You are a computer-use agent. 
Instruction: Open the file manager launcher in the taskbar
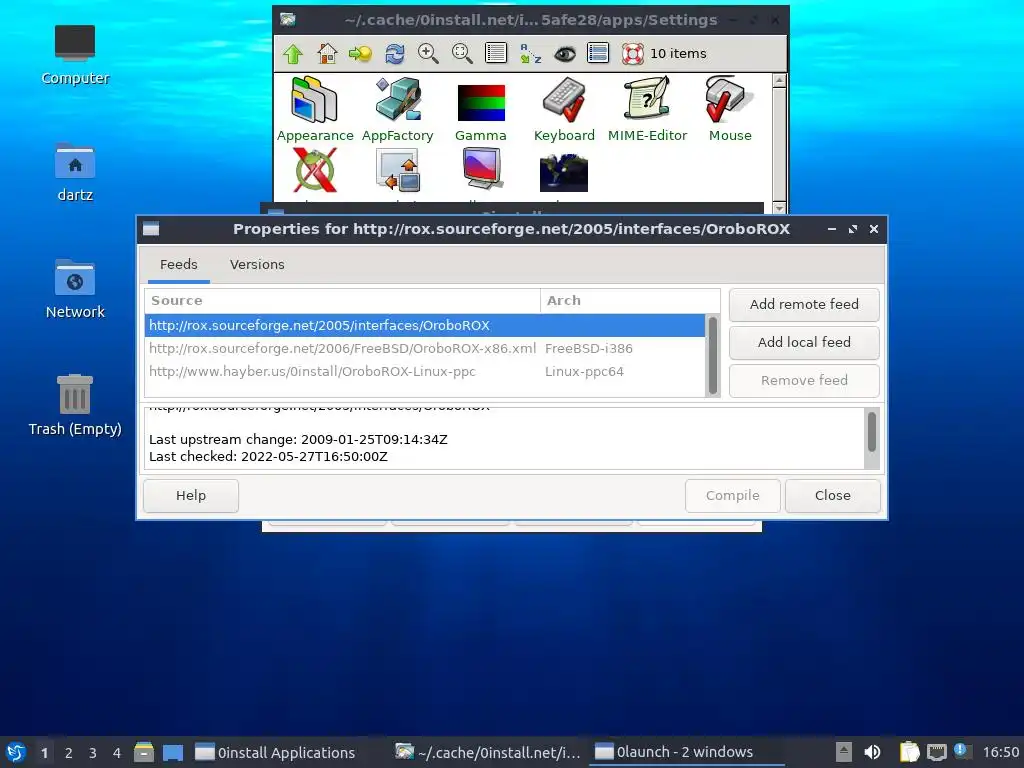[x=144, y=752]
